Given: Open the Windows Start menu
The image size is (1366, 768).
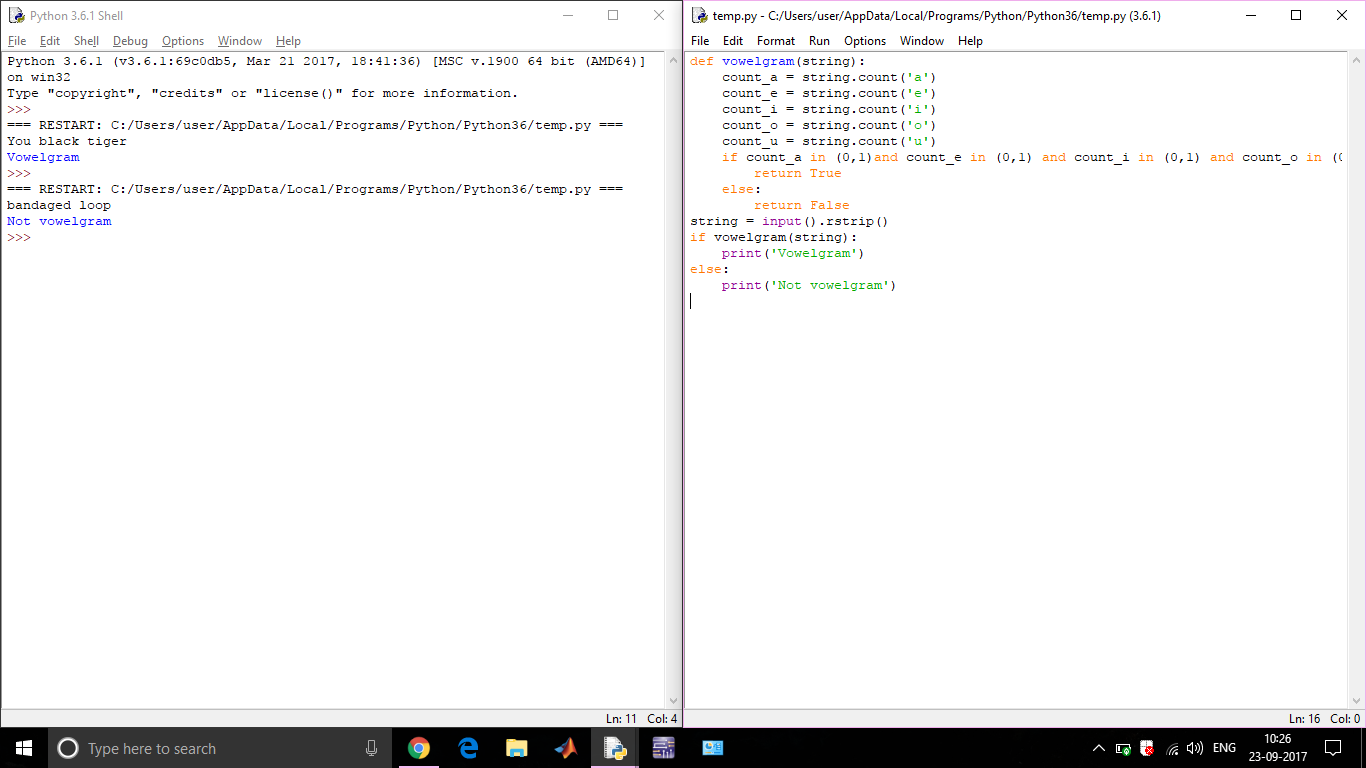Looking at the screenshot, I should pos(23,748).
